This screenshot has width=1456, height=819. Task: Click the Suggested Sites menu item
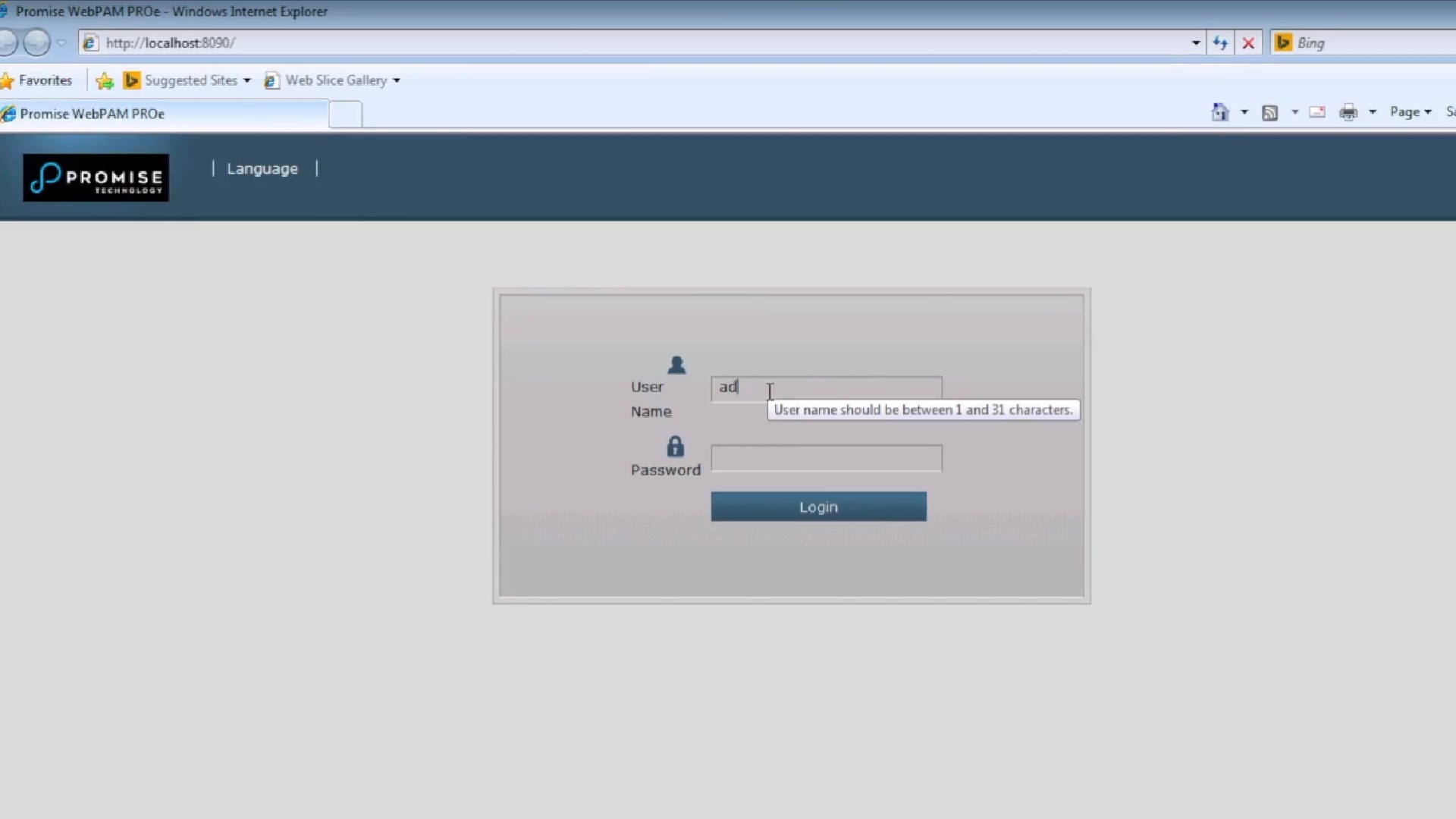(191, 80)
